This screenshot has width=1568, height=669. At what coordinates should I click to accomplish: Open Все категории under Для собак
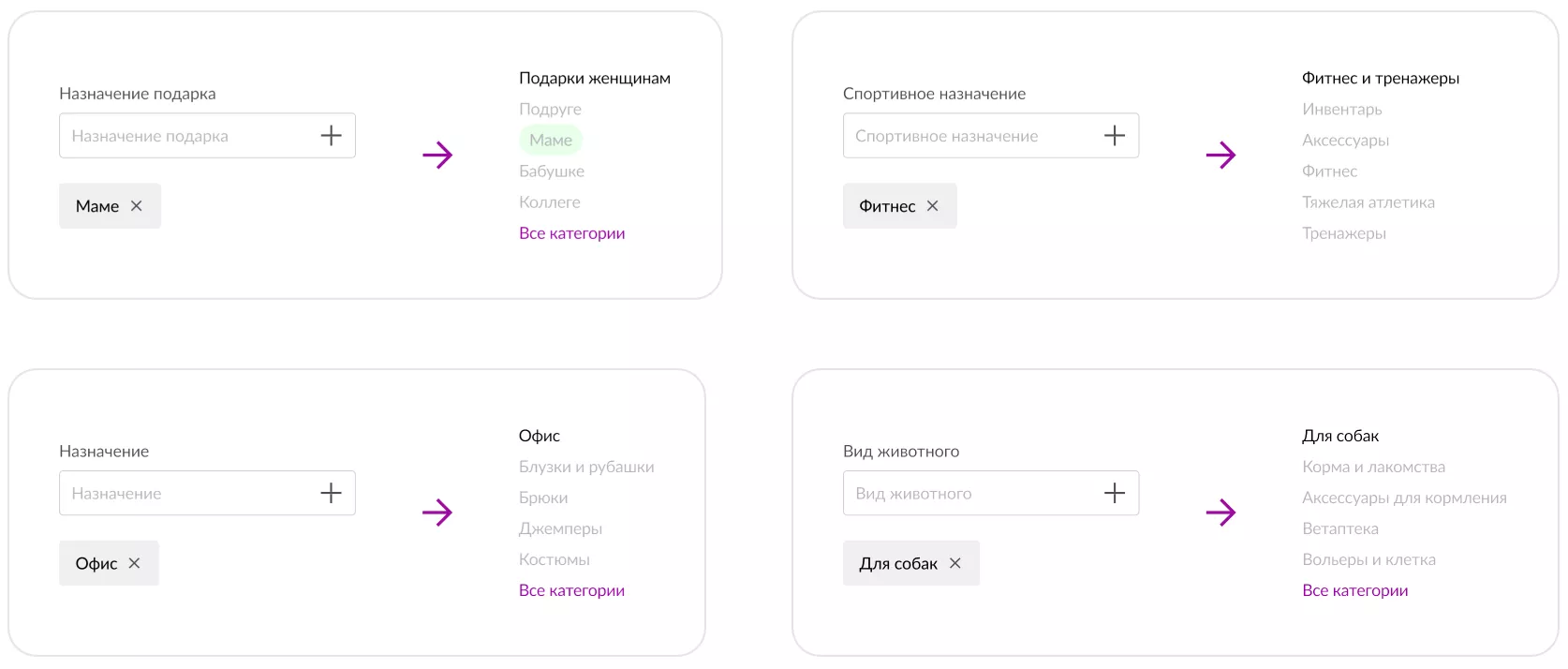(1354, 590)
